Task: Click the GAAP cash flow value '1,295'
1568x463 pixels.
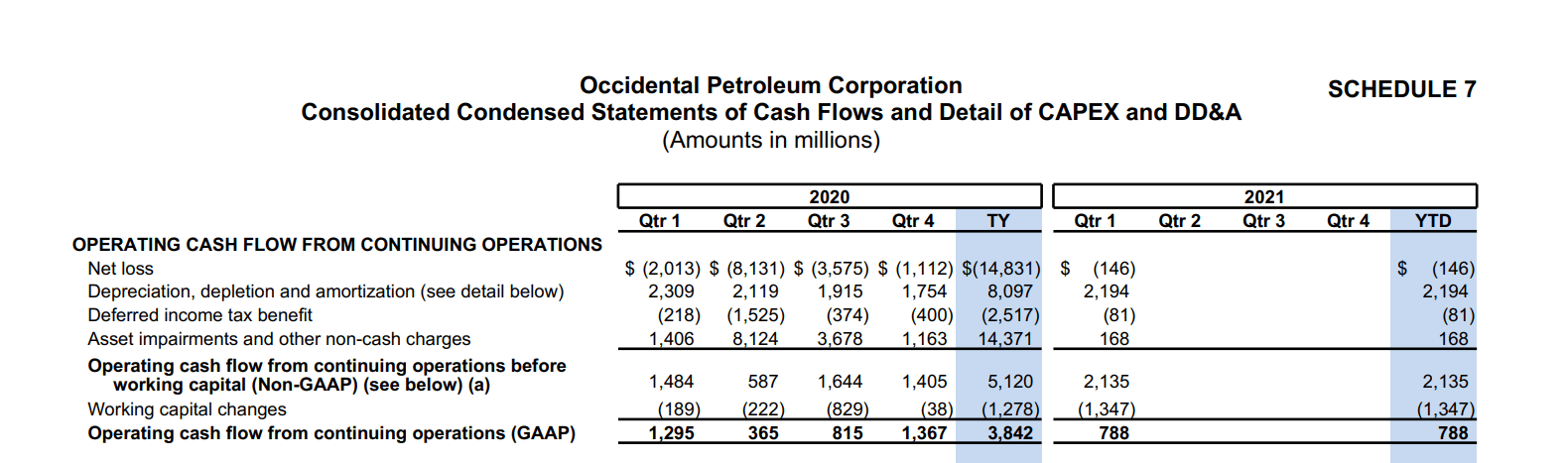Action: [x=672, y=433]
